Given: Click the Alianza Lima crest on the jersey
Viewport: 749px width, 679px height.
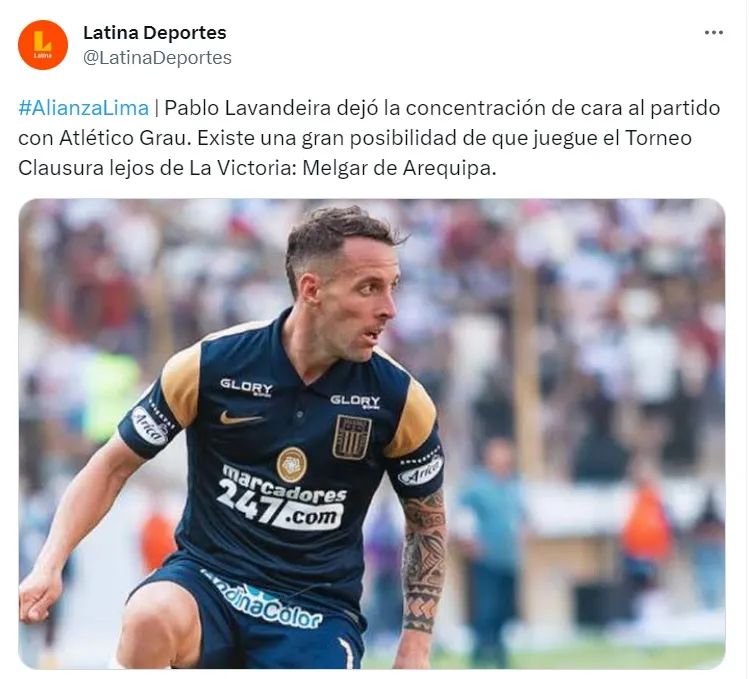Looking at the screenshot, I should point(352,437).
